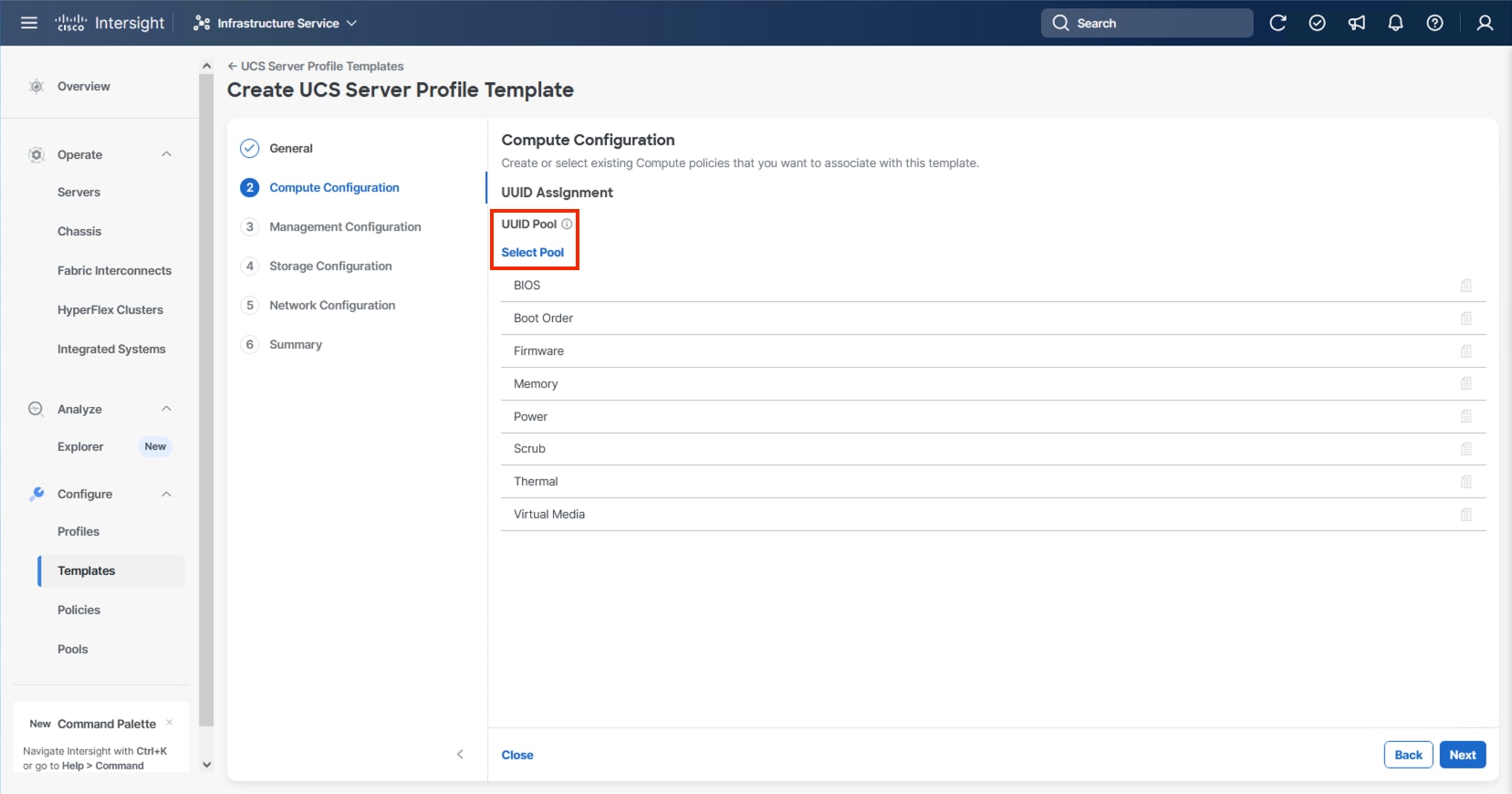Collapse the Configure section
Screen dimensions: 1512x794
(166, 494)
